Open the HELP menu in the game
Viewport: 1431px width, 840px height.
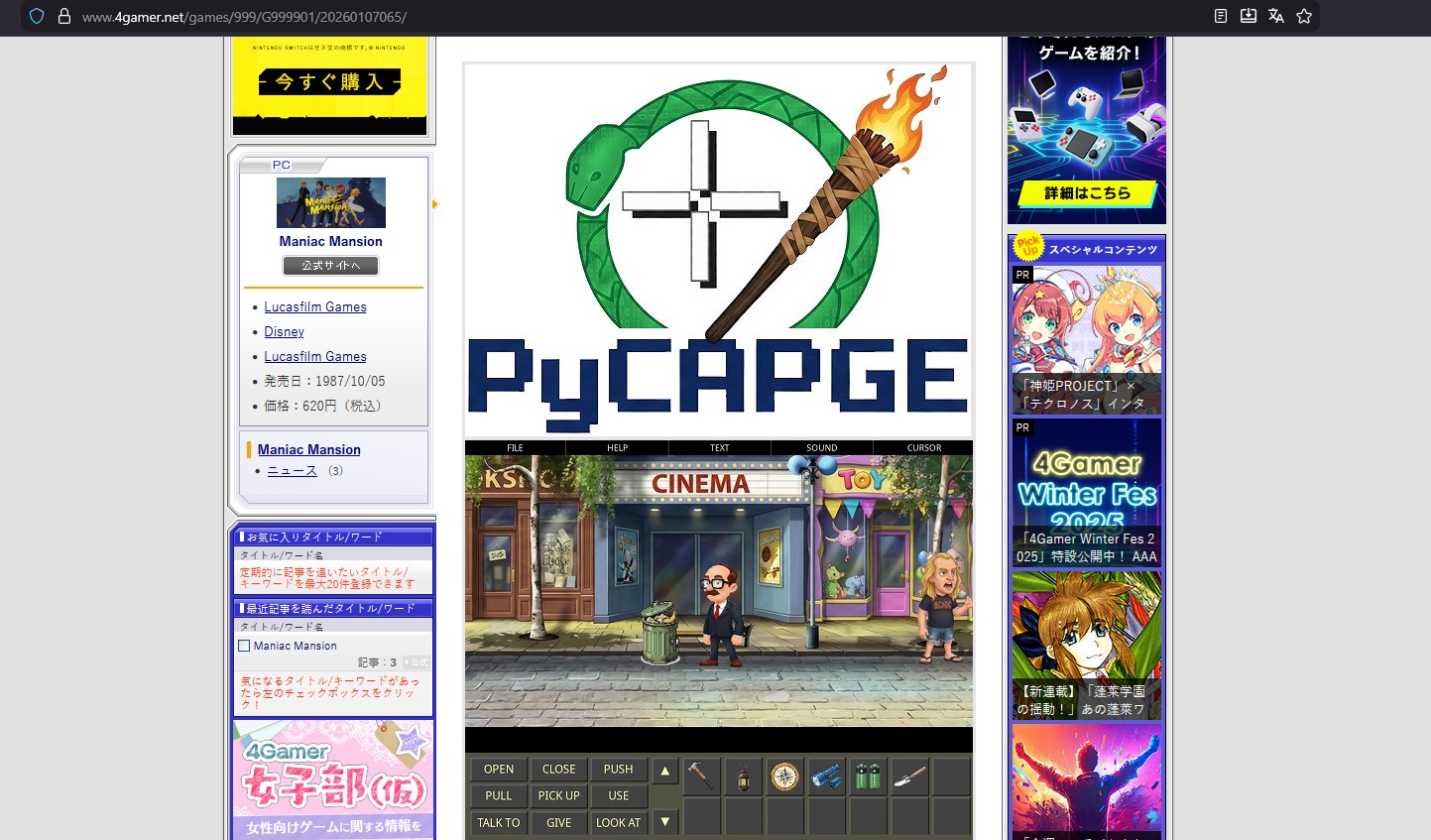(x=617, y=447)
